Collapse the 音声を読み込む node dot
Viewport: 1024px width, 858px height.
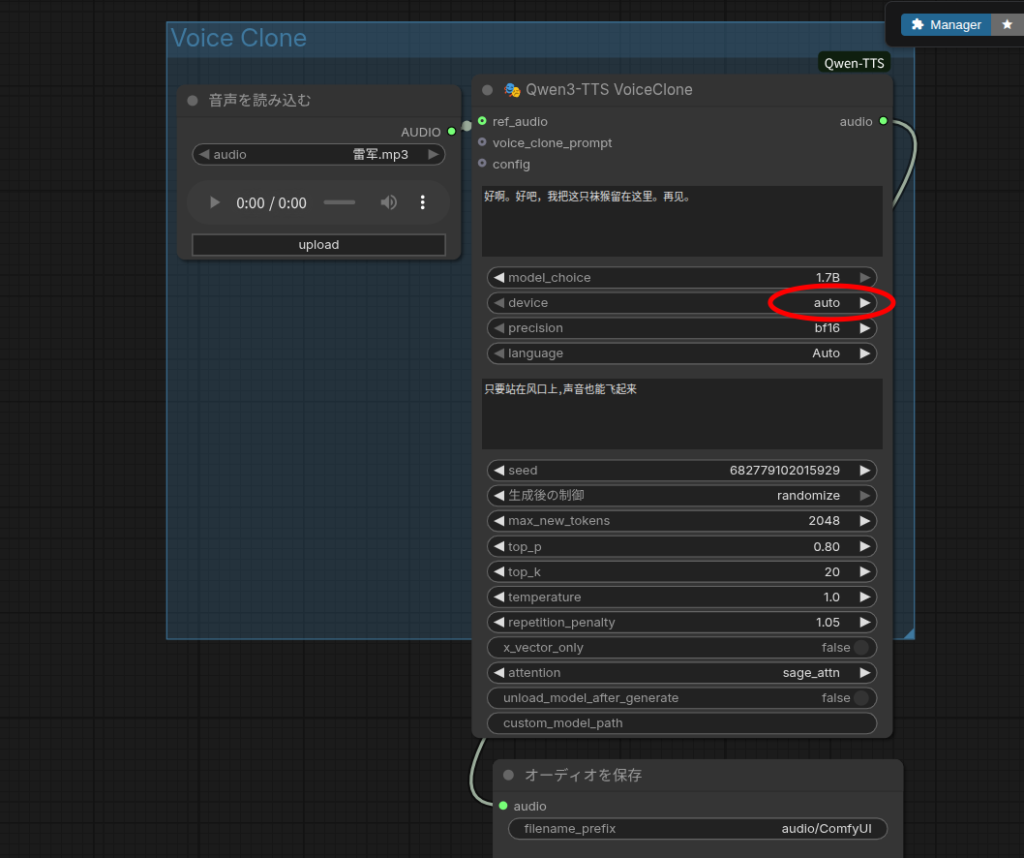192,100
